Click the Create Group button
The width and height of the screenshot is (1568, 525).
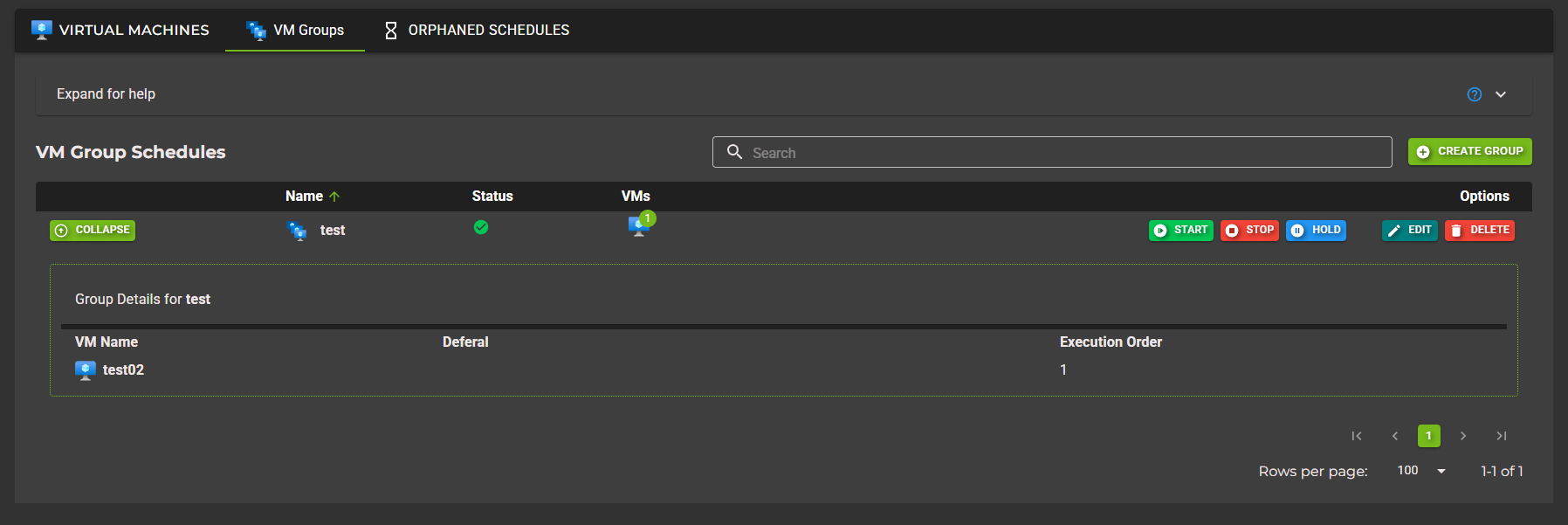coord(1468,150)
